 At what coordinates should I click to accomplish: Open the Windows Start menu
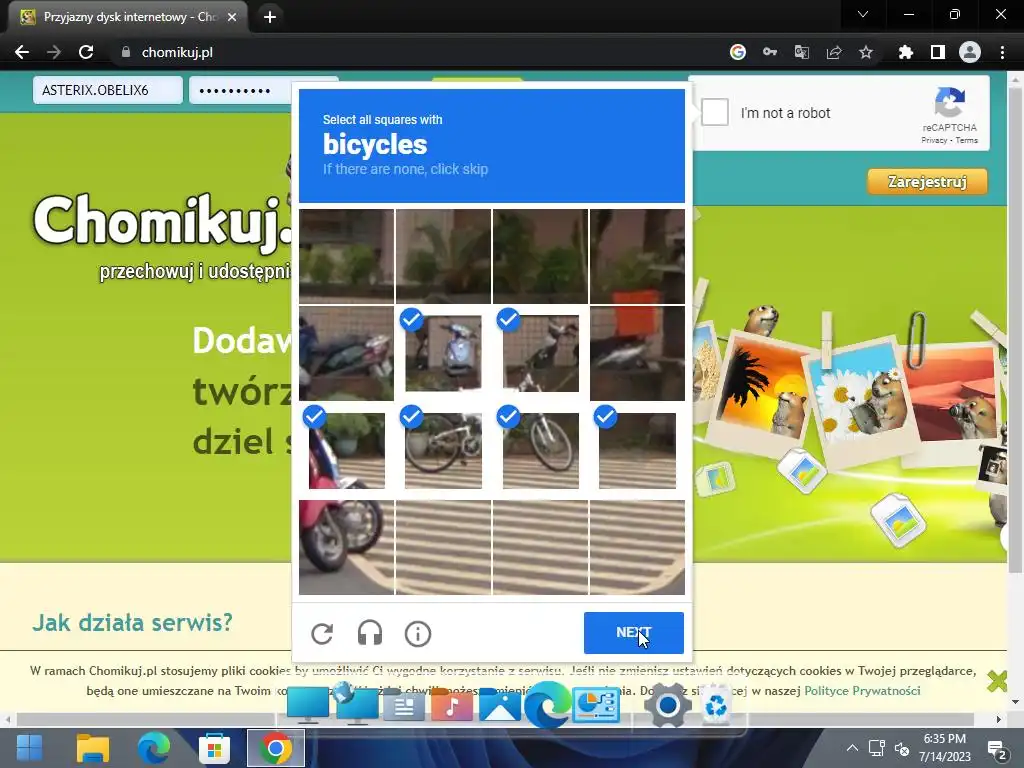[29, 748]
